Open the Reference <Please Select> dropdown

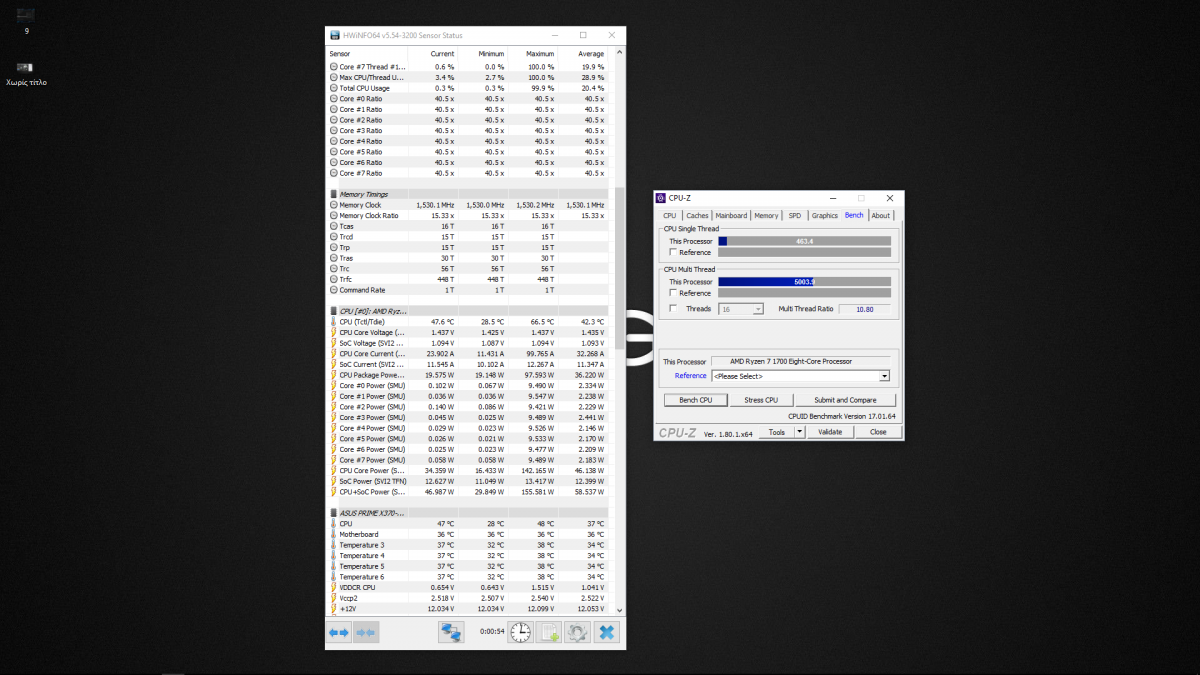pos(800,376)
